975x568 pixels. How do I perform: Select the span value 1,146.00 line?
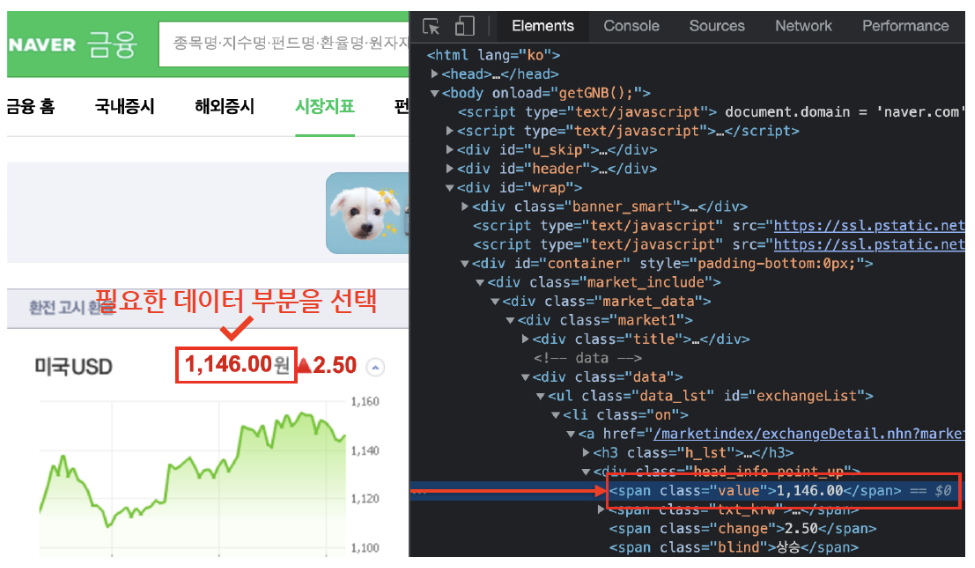coord(755,491)
